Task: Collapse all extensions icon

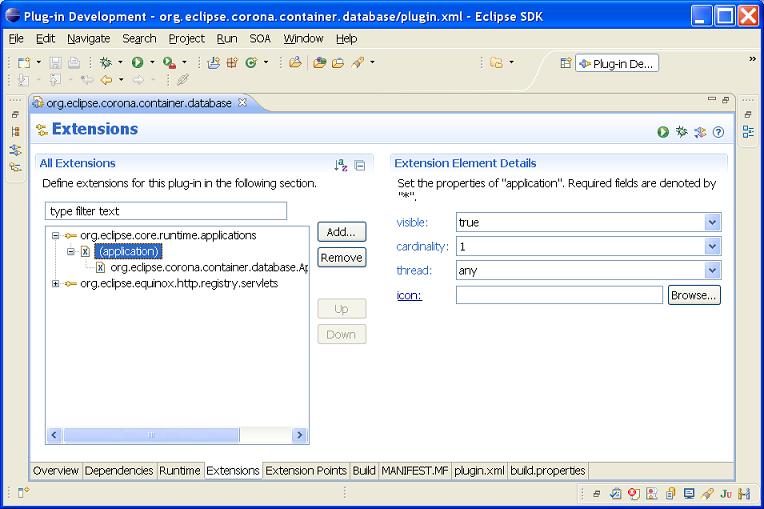Action: (360, 166)
